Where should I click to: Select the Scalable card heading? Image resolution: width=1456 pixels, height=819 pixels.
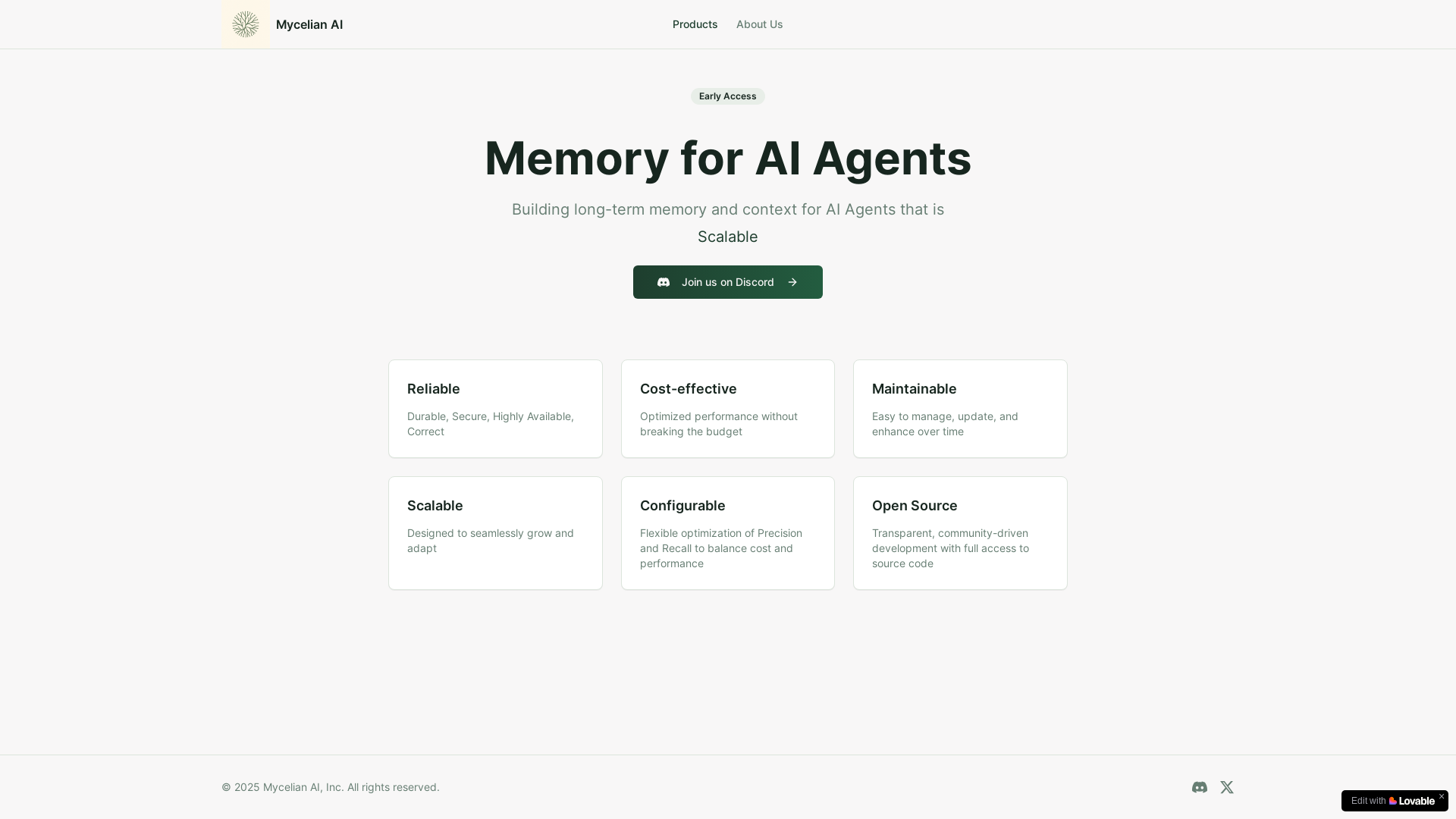(435, 506)
